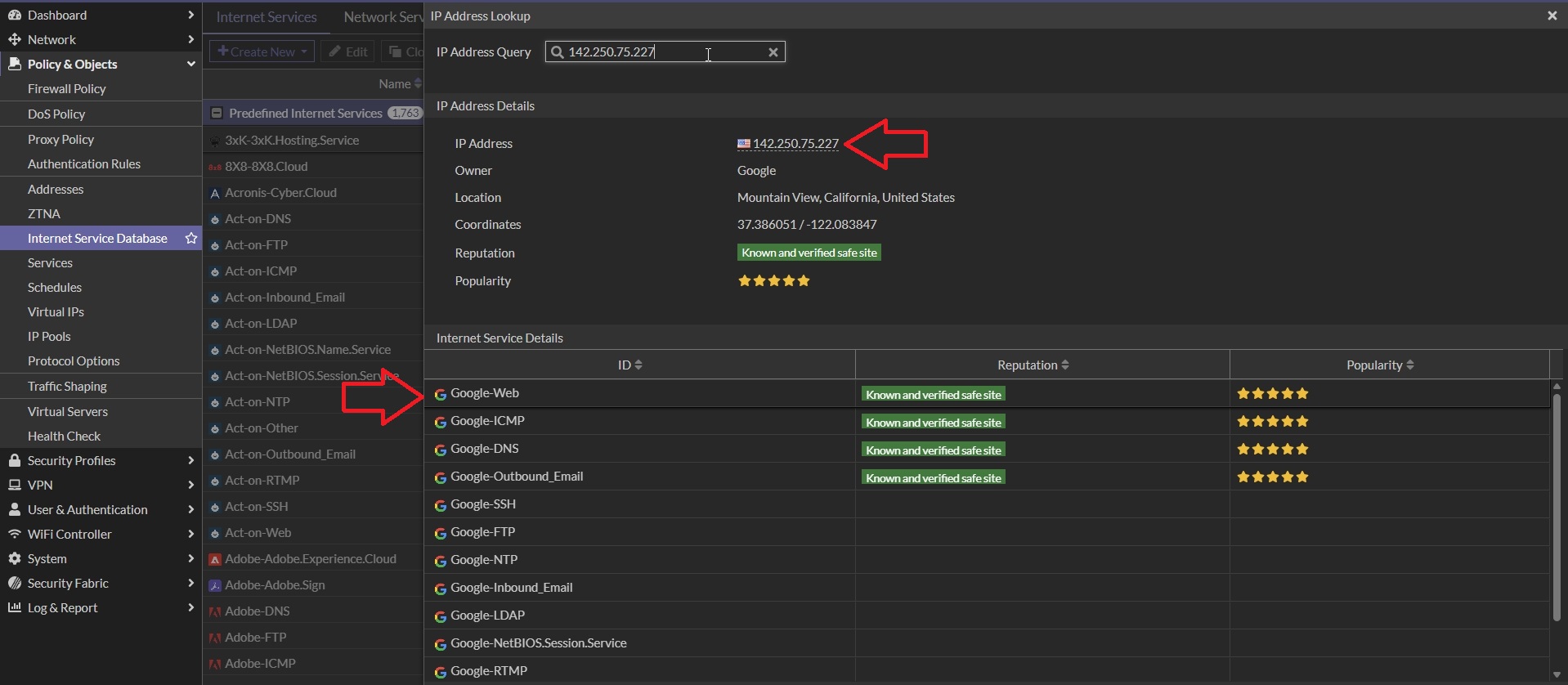Select the 8X8-8X8.Cloud list row
The height and width of the screenshot is (685, 1568).
pos(313,167)
